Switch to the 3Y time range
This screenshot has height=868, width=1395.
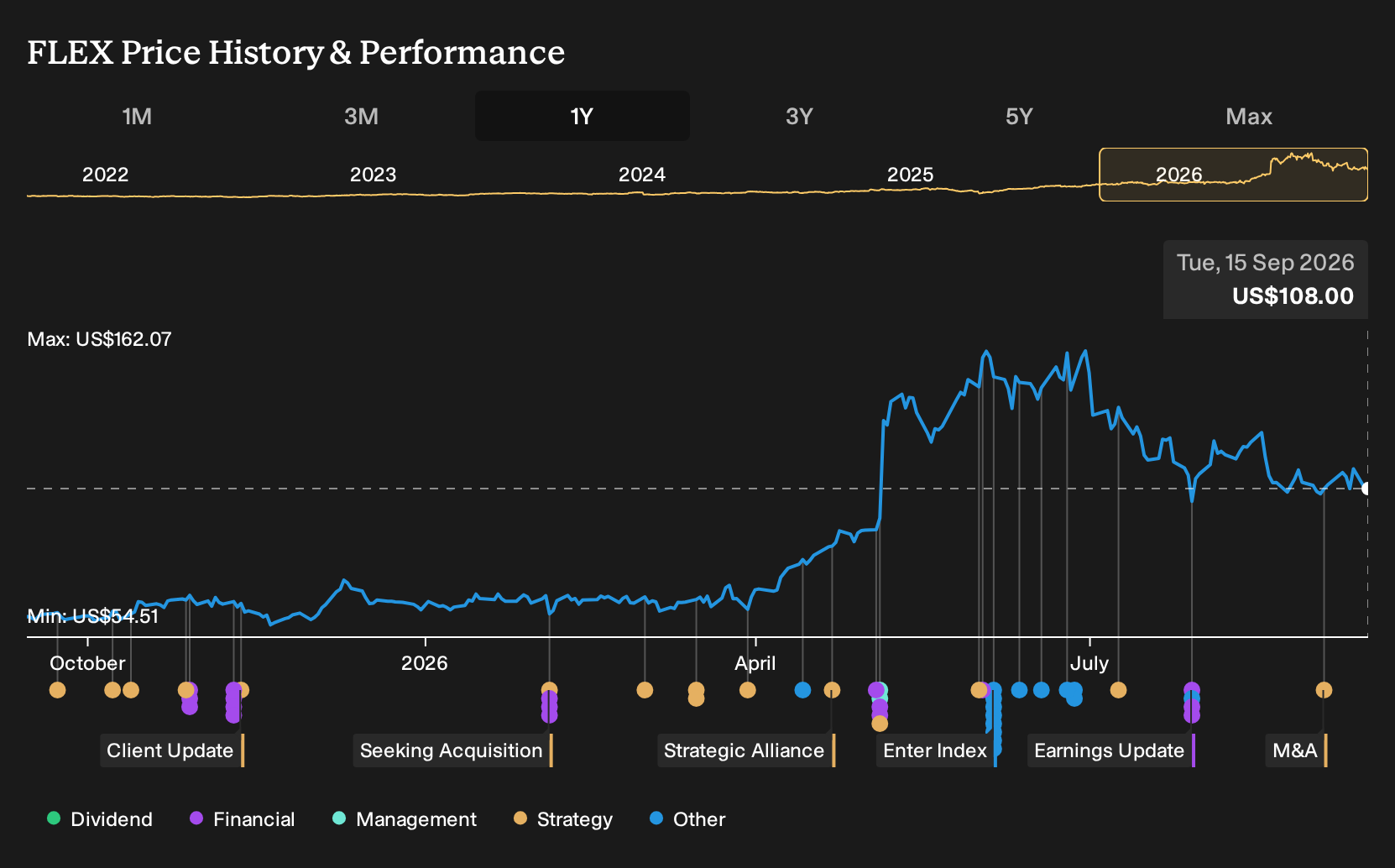[x=799, y=117]
